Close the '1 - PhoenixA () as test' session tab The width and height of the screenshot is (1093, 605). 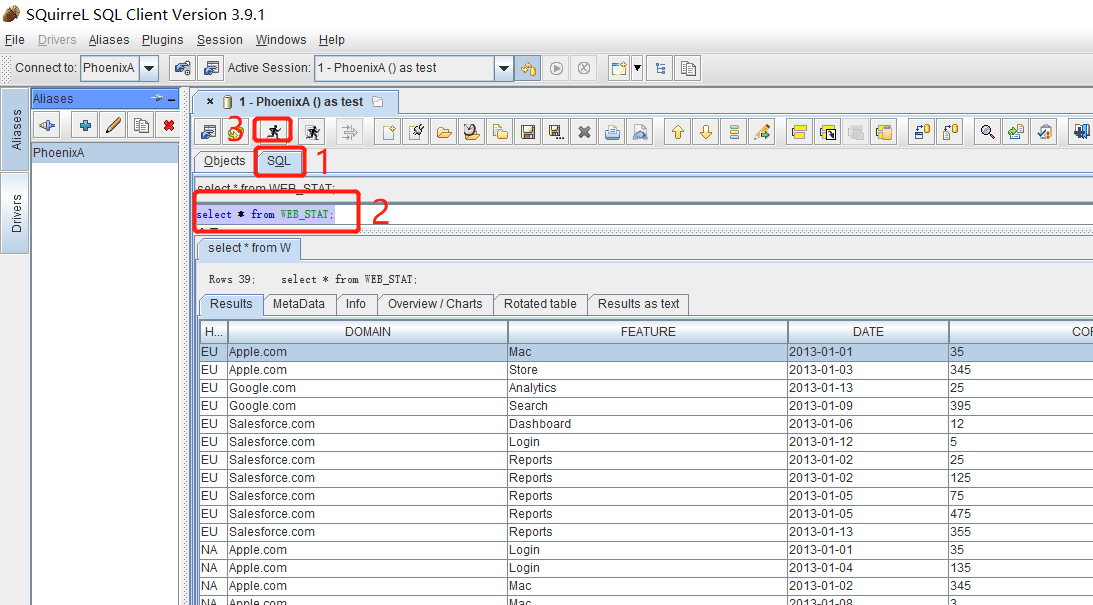click(210, 102)
